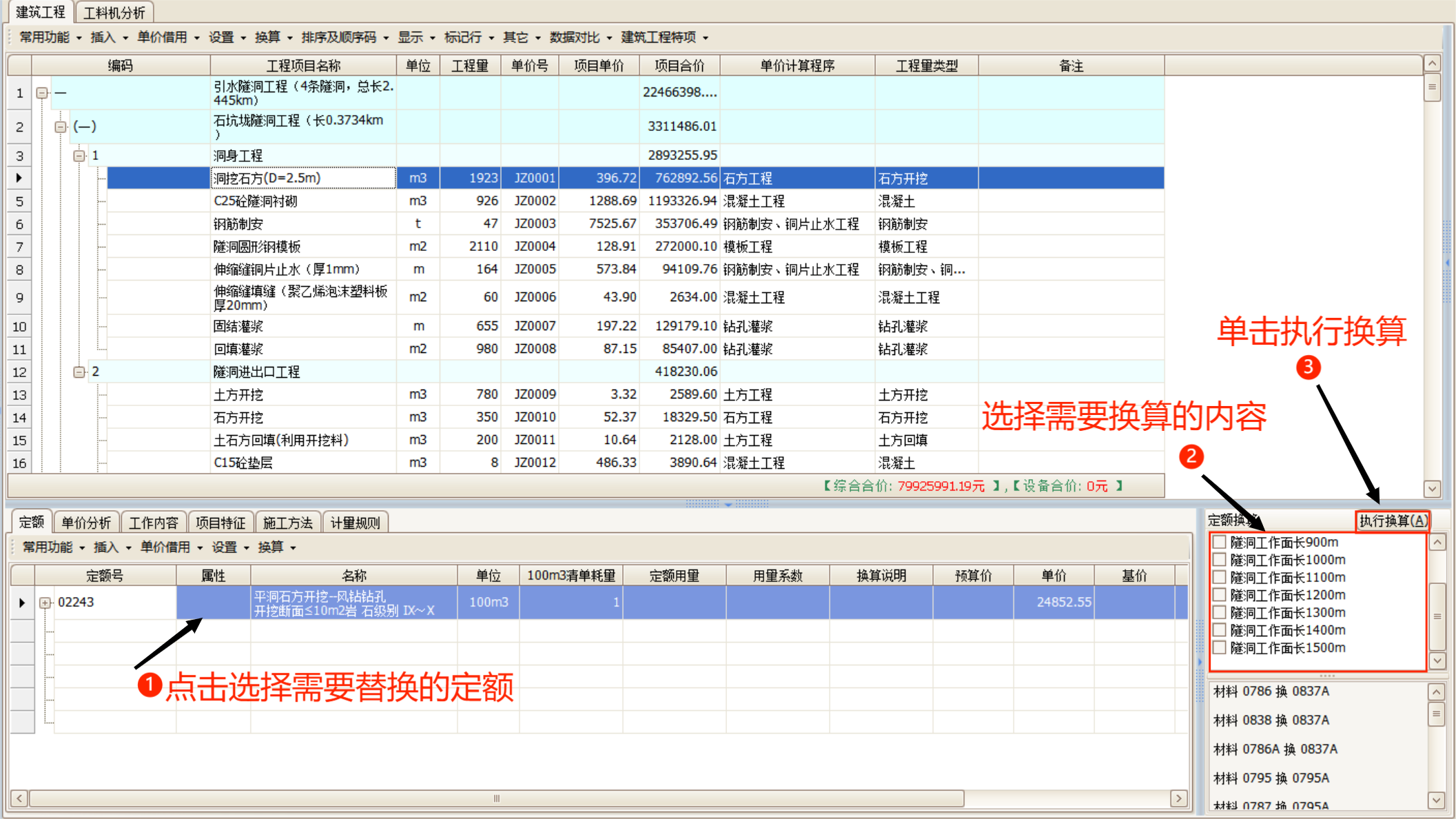Switch to the 工作内容 tab

coord(154,523)
